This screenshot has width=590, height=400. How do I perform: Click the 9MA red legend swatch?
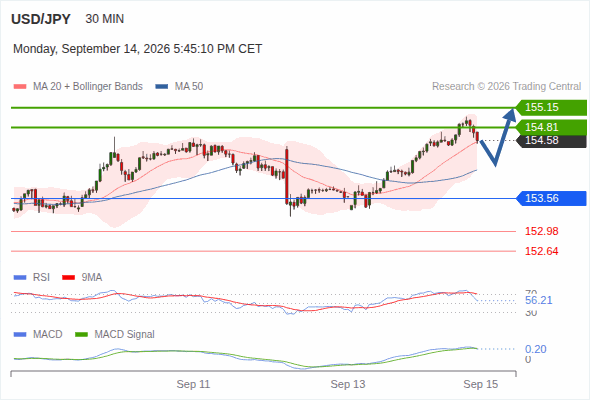click(68, 278)
